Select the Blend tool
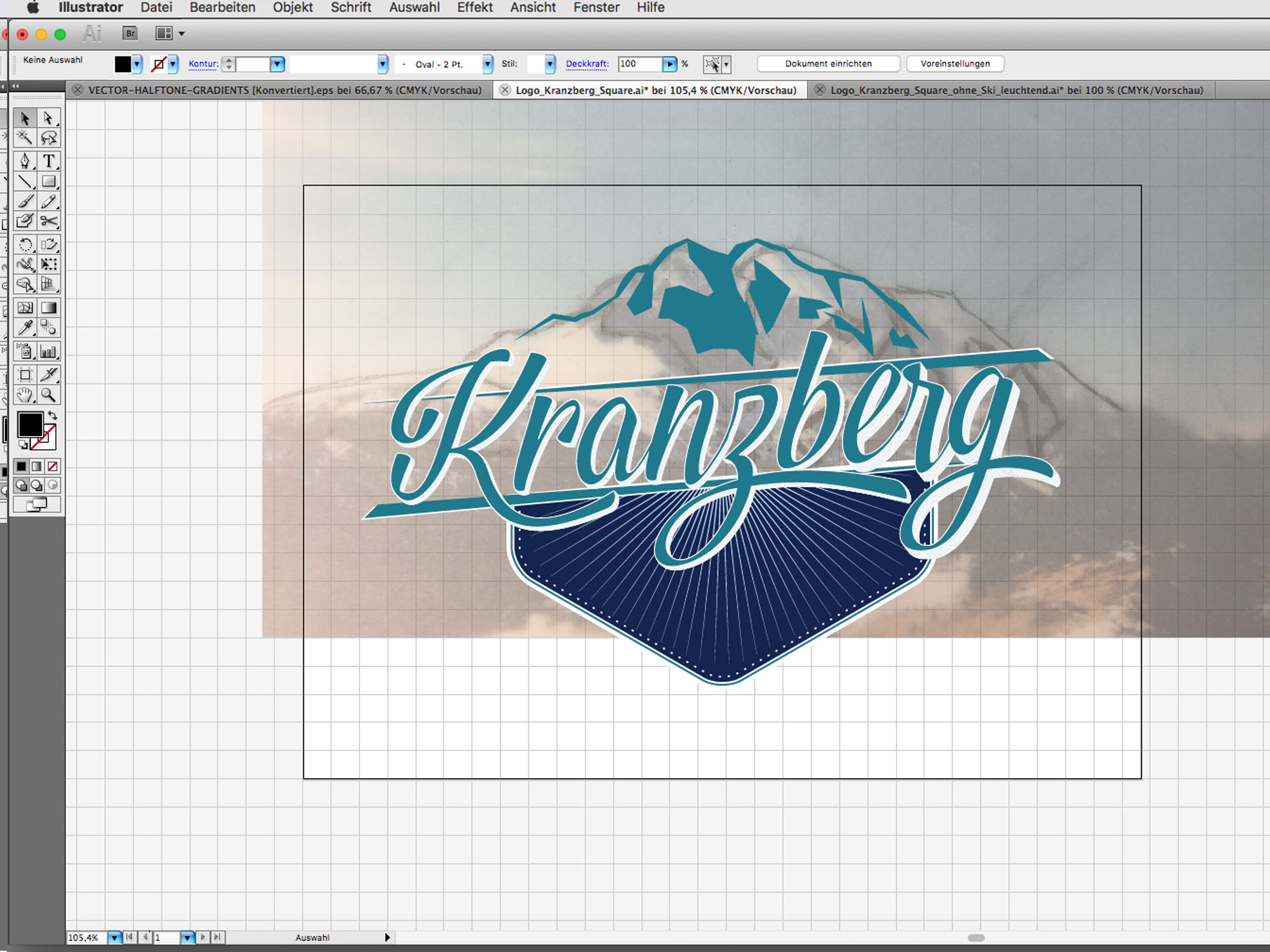The width and height of the screenshot is (1270, 952). click(49, 327)
